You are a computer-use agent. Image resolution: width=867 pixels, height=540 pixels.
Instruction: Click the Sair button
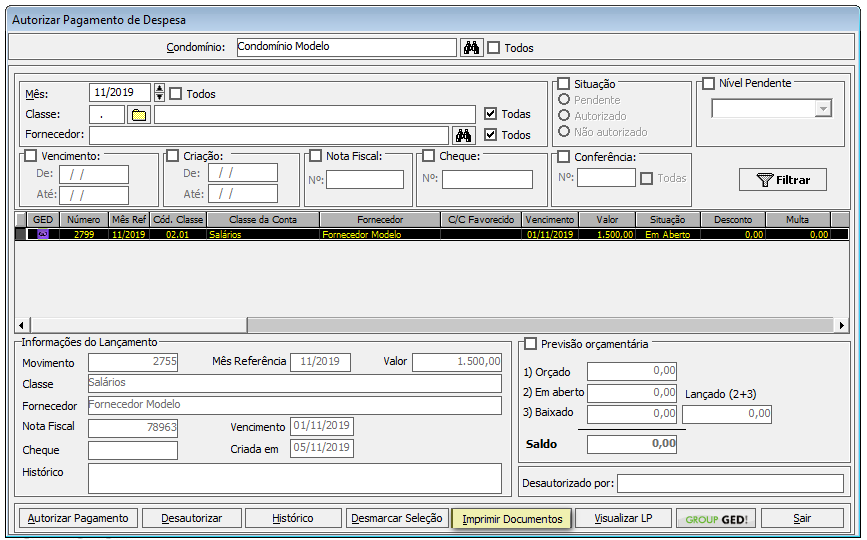pos(802,518)
